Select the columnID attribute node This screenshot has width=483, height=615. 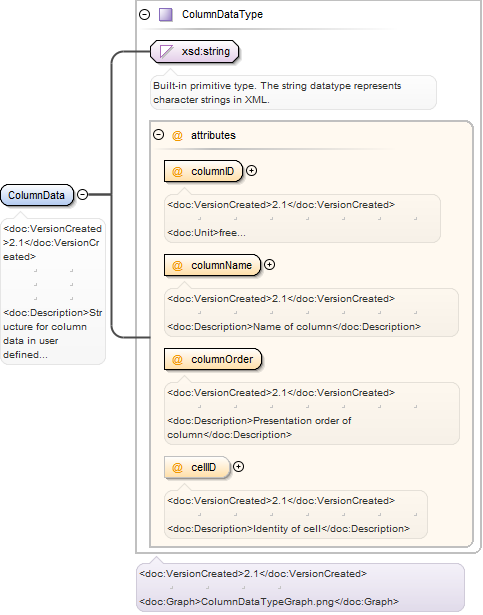[x=204, y=171]
